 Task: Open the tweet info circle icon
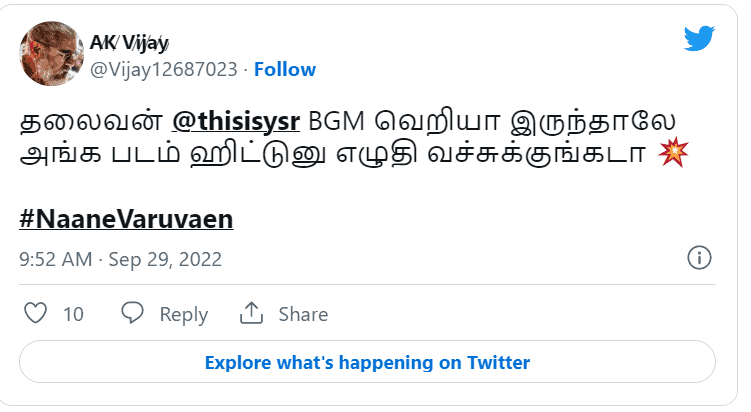pyautogui.click(x=699, y=258)
